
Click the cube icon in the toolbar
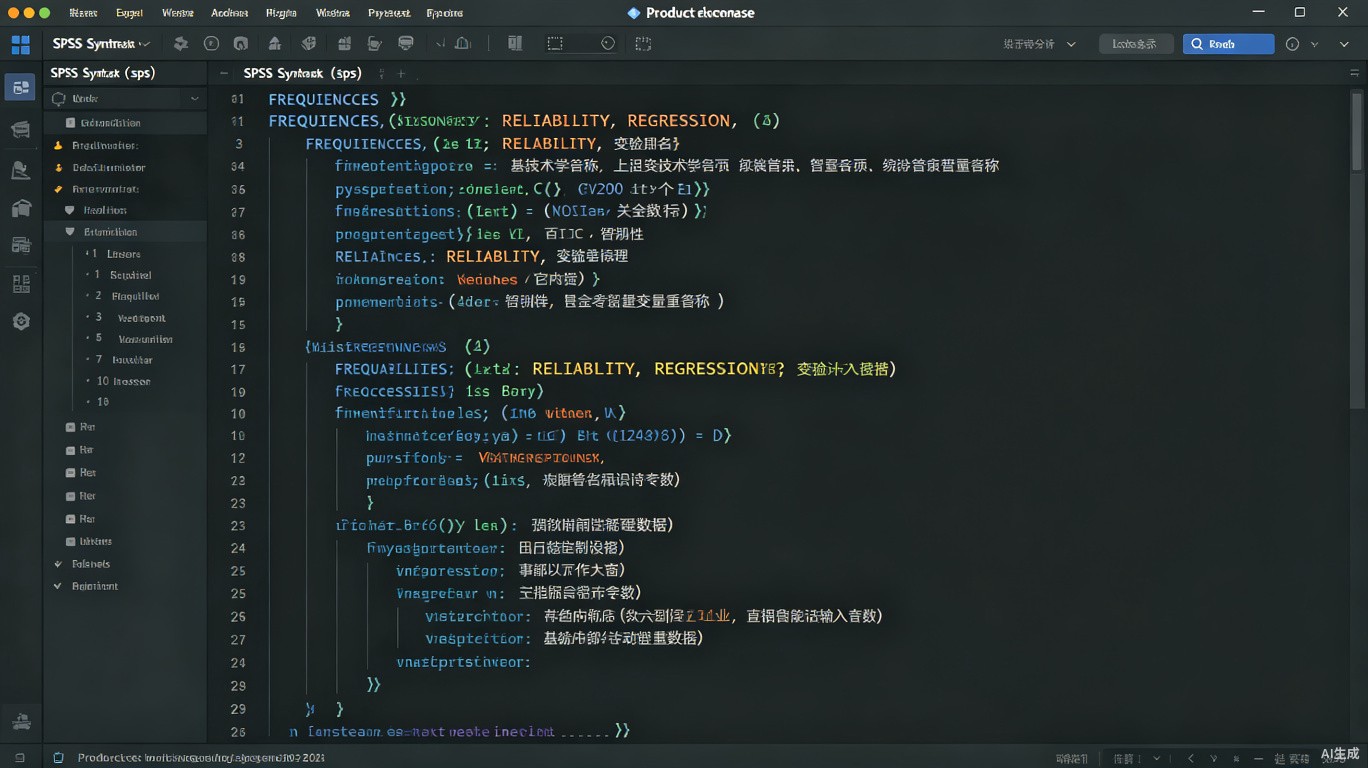(309, 44)
